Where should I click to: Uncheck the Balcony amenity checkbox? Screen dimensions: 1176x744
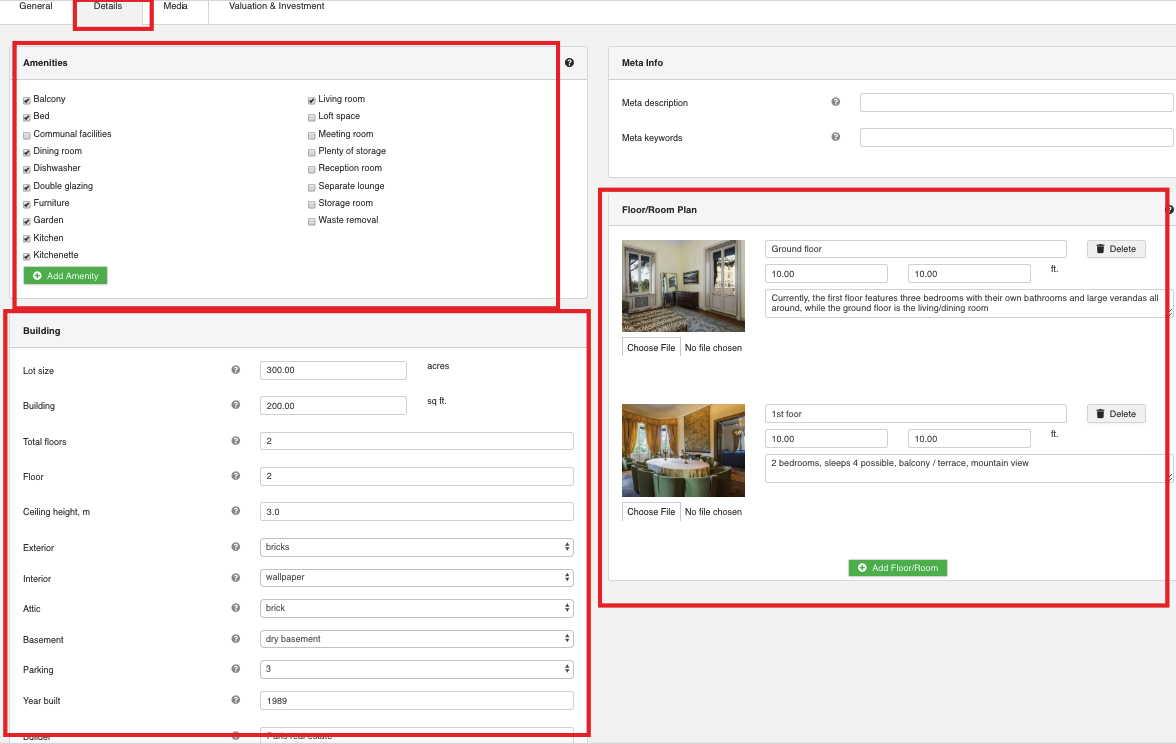[27, 100]
